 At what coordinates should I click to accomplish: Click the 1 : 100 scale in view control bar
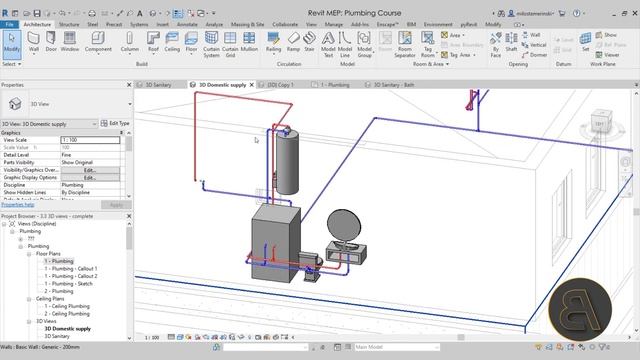tap(152, 338)
